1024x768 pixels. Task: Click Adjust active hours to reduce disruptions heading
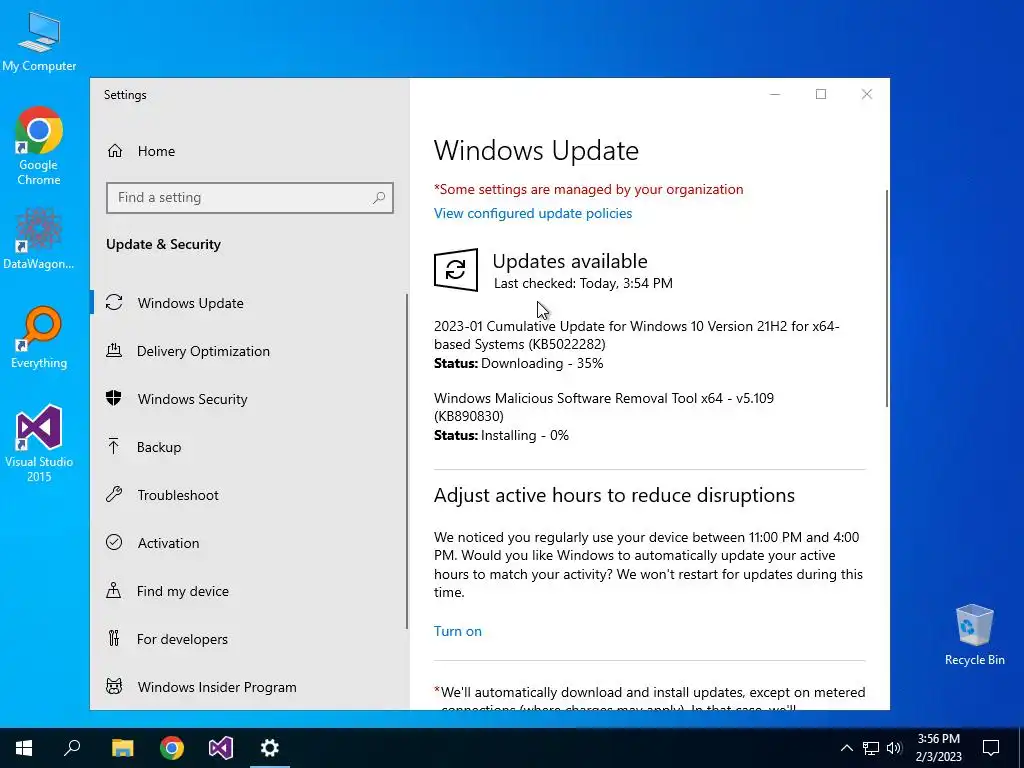click(x=615, y=496)
